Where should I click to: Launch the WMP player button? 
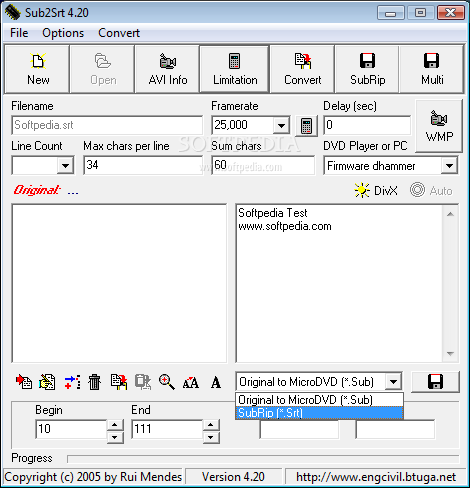click(439, 126)
